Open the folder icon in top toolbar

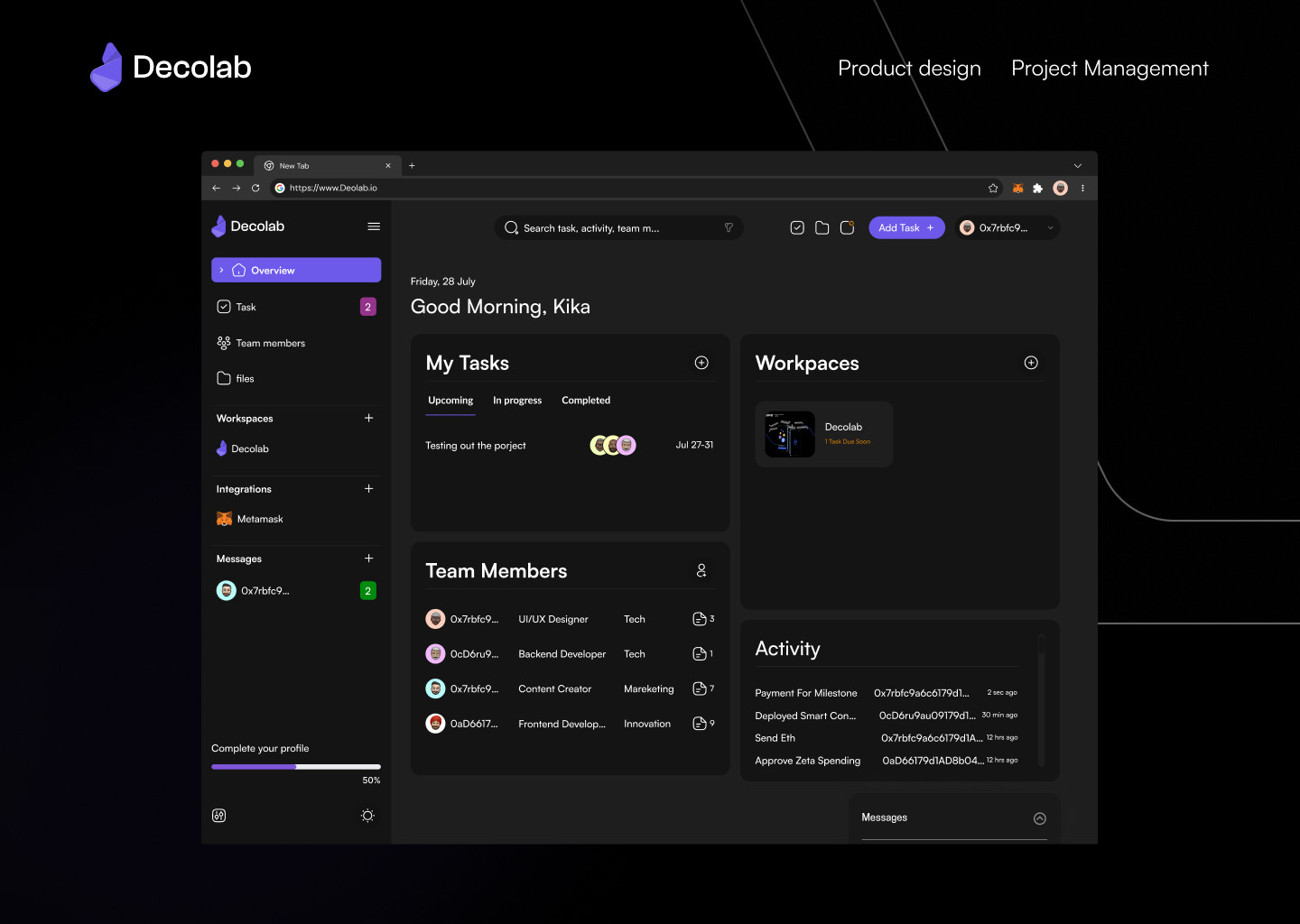(822, 228)
